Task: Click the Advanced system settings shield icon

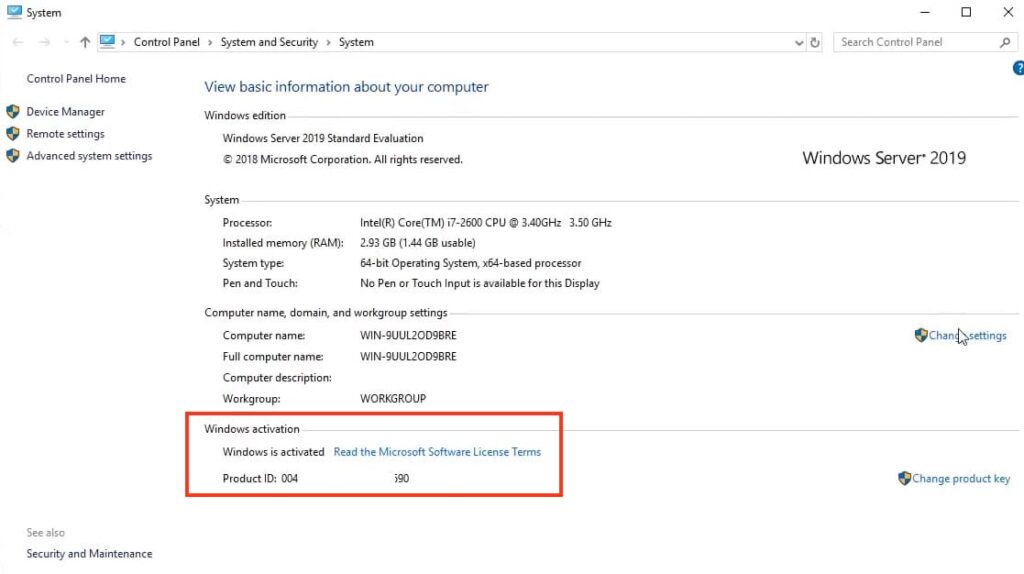Action: tap(13, 156)
